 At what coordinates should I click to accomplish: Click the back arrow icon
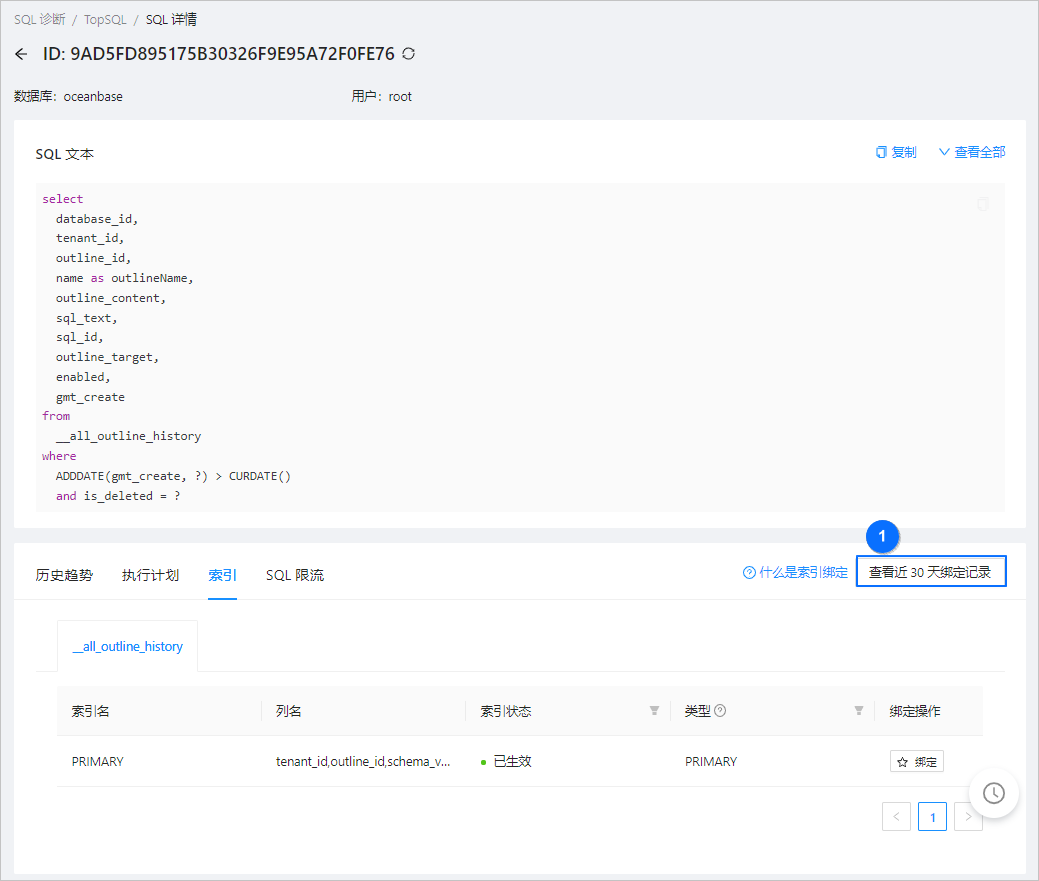tap(21, 54)
